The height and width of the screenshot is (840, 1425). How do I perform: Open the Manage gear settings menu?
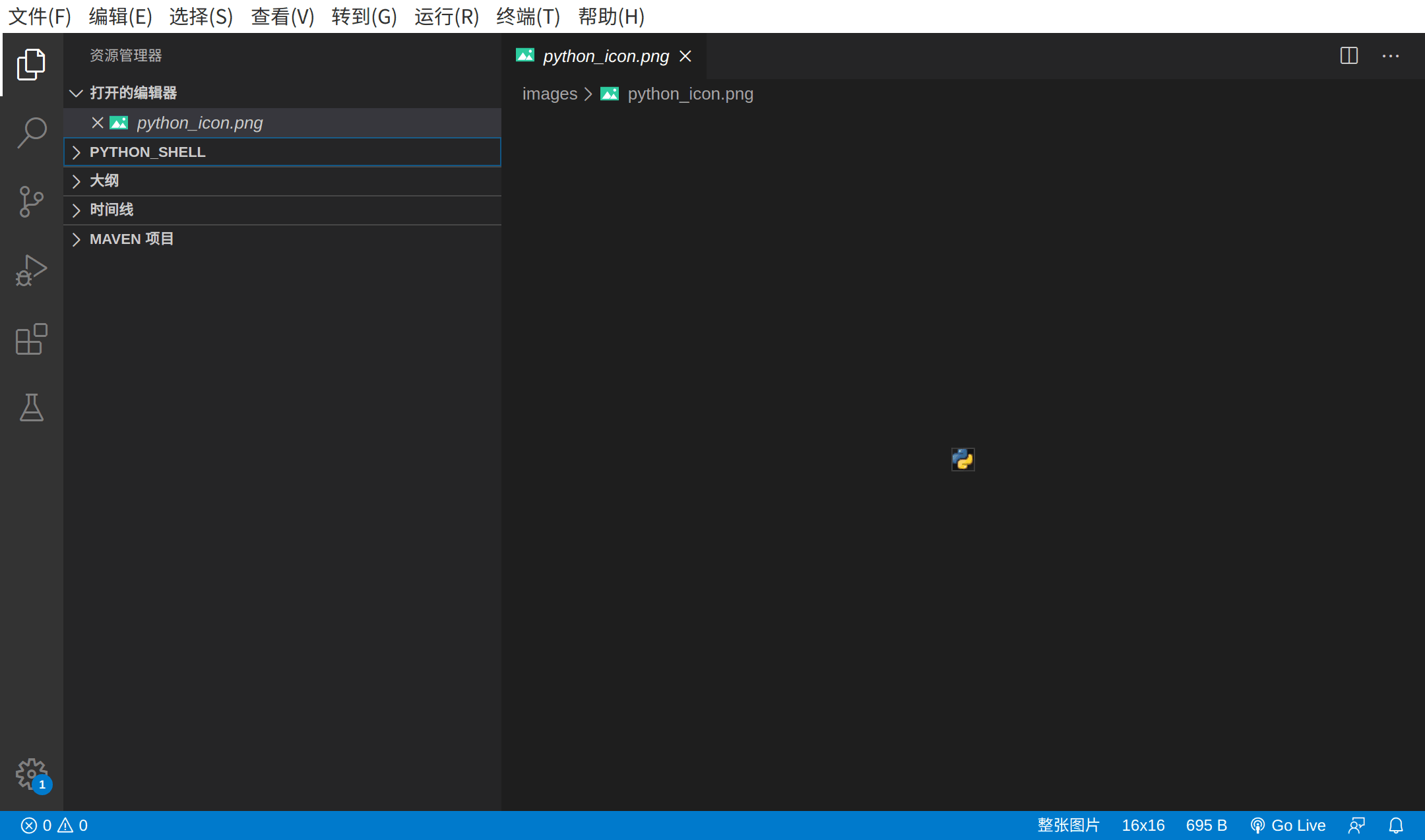coord(31,774)
